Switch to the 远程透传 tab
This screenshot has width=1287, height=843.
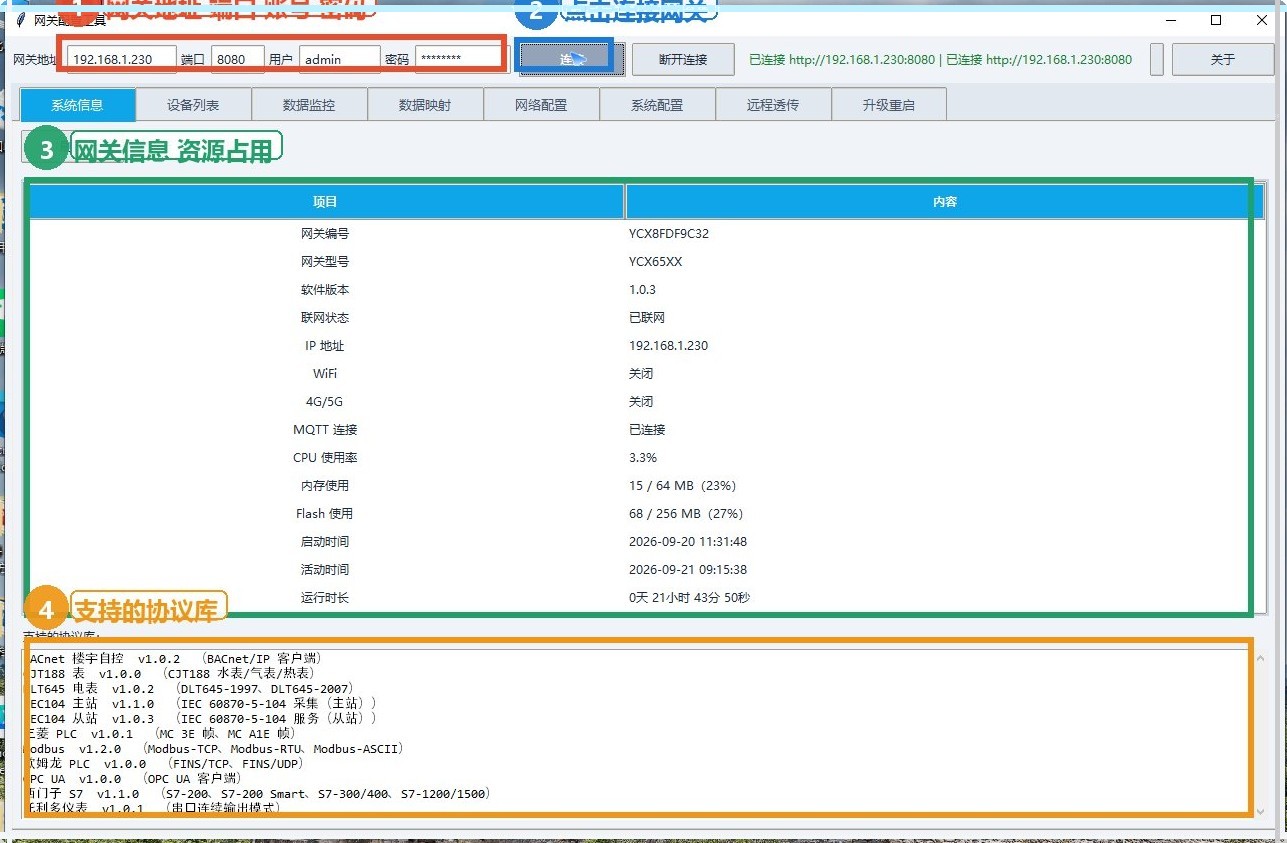click(773, 104)
